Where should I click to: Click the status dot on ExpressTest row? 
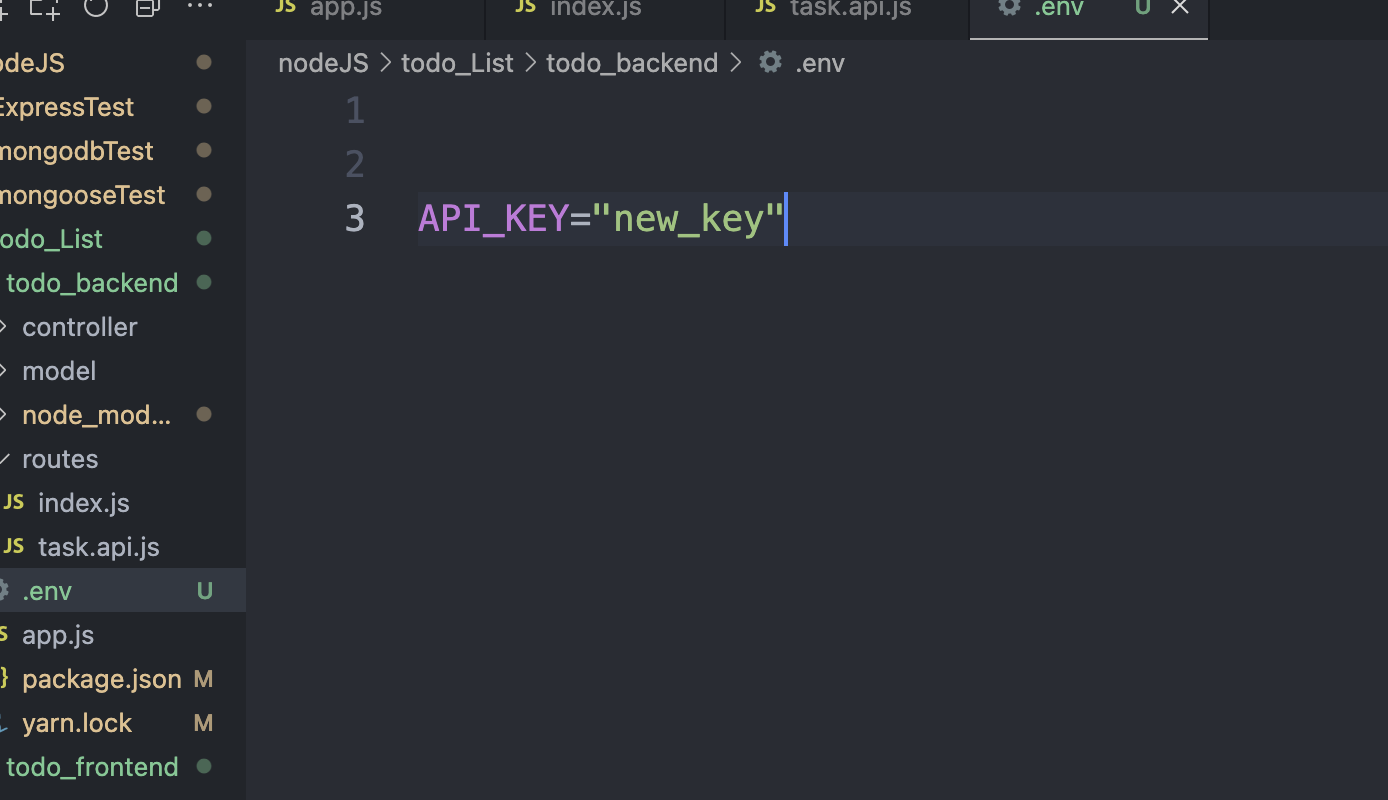(x=204, y=106)
